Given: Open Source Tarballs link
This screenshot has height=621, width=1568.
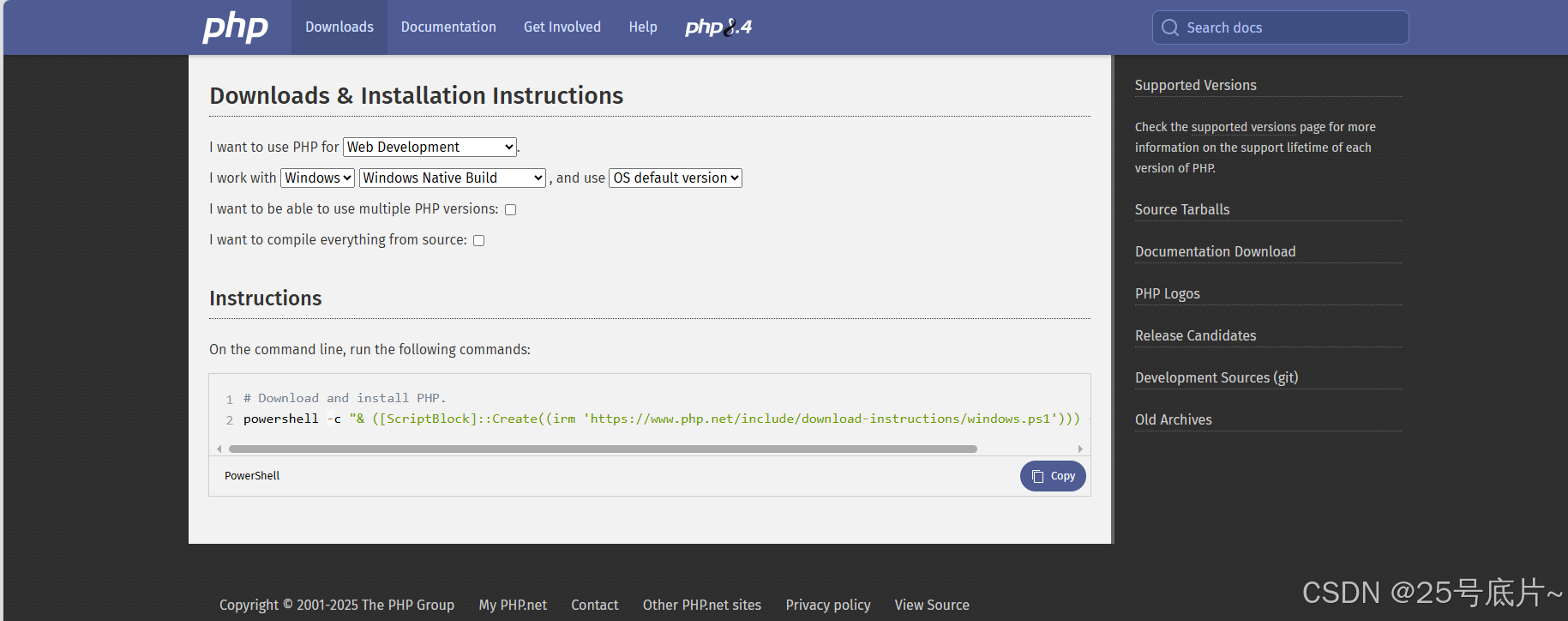Looking at the screenshot, I should 1182,209.
